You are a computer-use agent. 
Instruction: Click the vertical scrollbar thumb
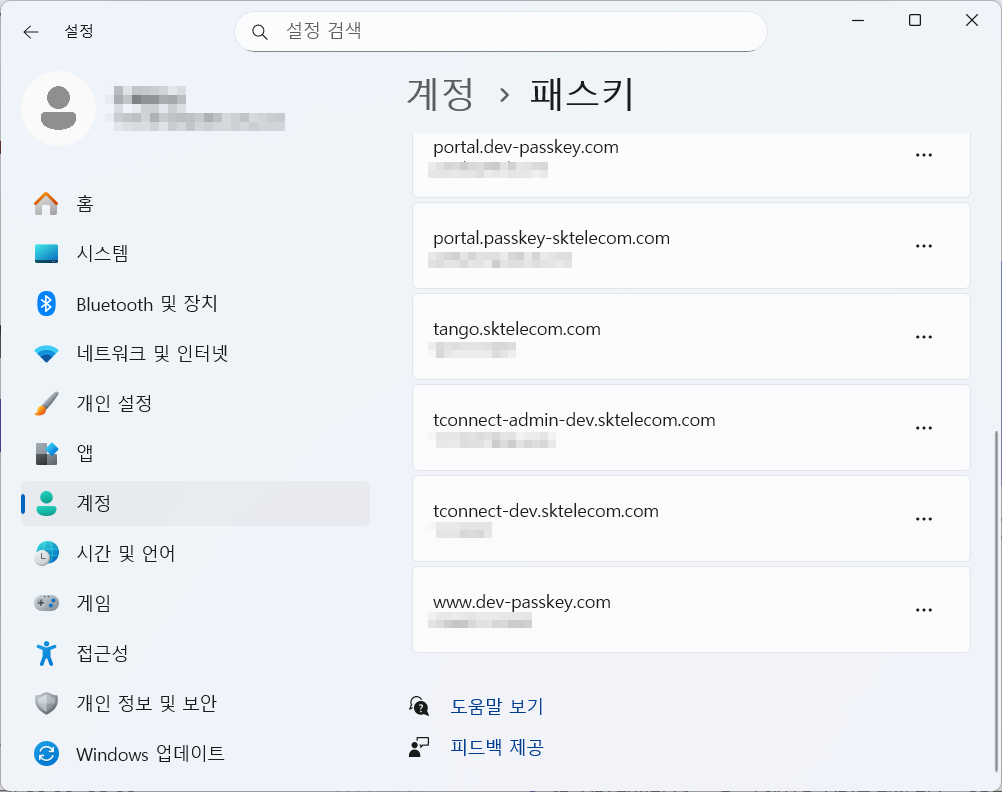pyautogui.click(x=995, y=601)
